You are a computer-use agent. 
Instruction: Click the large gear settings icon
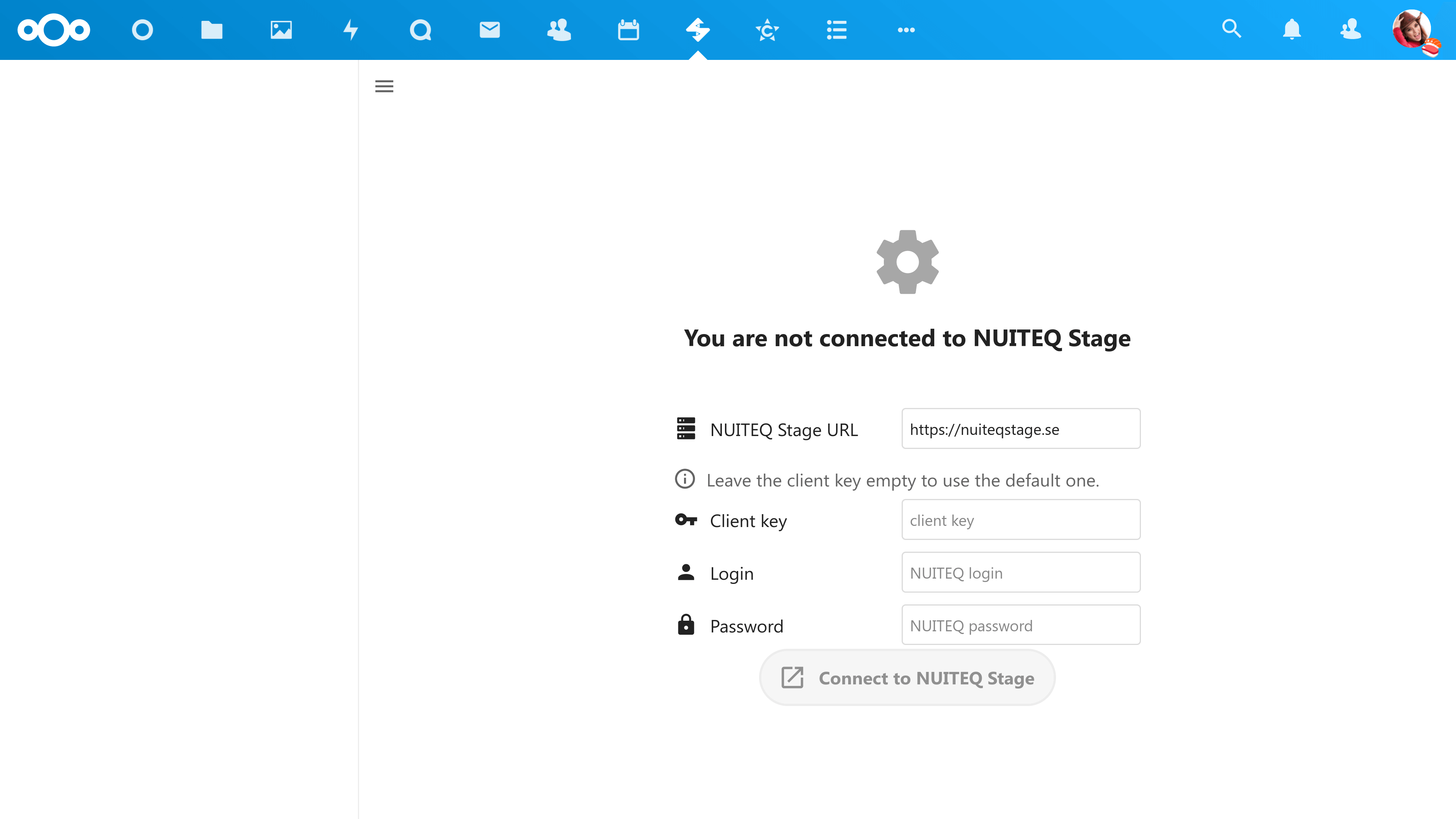pyautogui.click(x=908, y=262)
